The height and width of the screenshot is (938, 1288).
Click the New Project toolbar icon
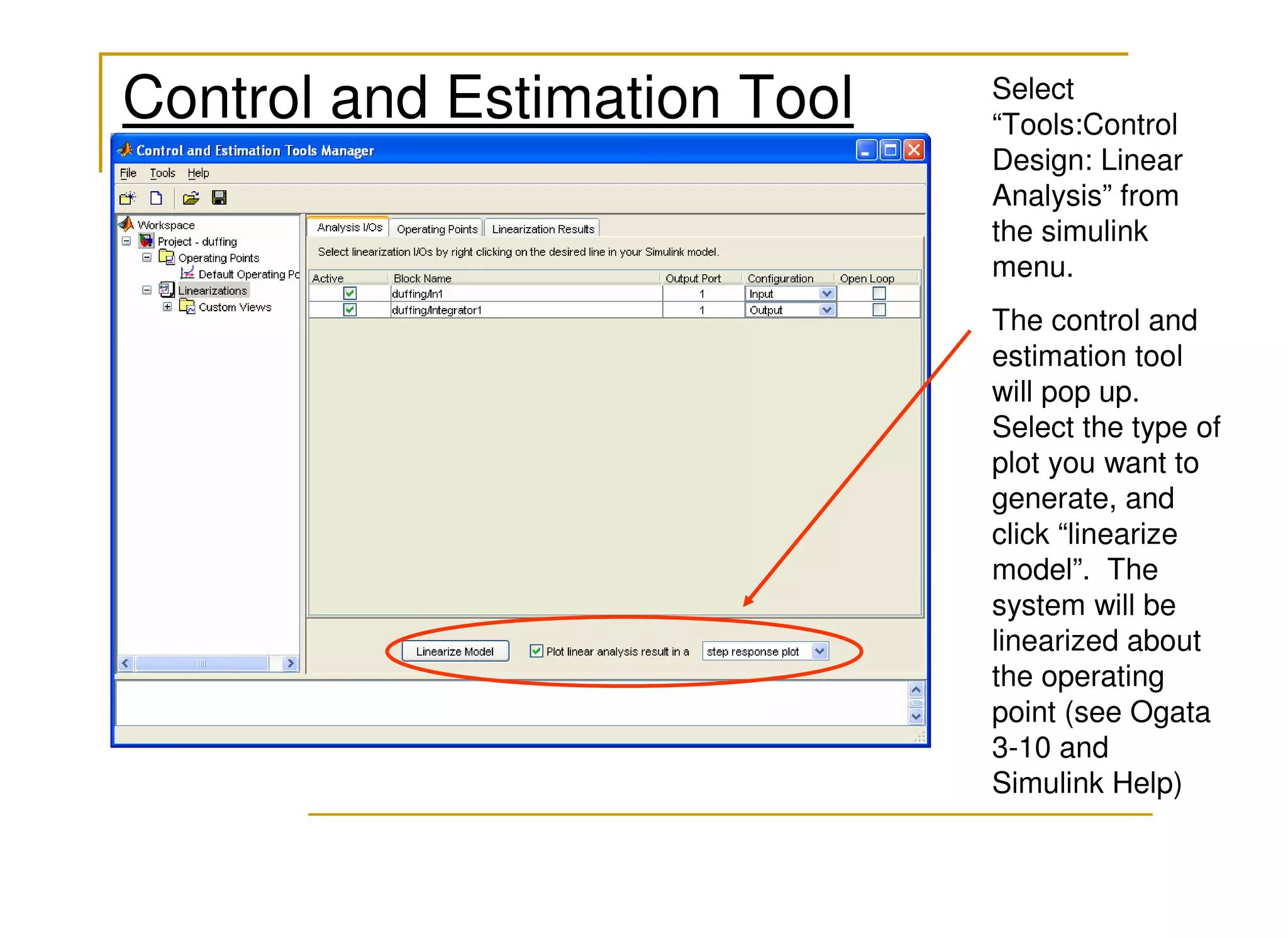coord(128,199)
